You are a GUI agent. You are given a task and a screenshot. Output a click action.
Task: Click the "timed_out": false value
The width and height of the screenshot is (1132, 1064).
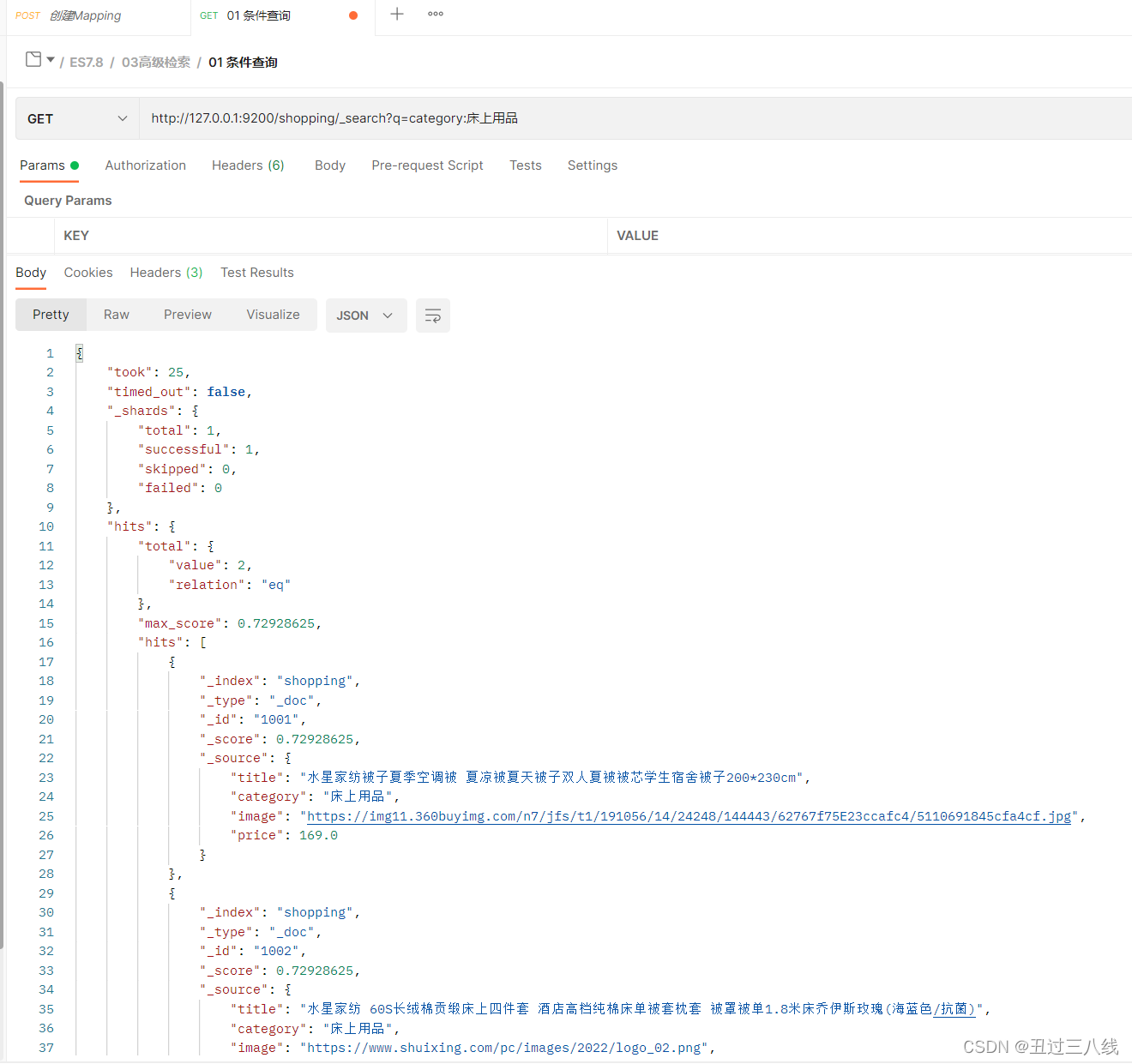(226, 392)
